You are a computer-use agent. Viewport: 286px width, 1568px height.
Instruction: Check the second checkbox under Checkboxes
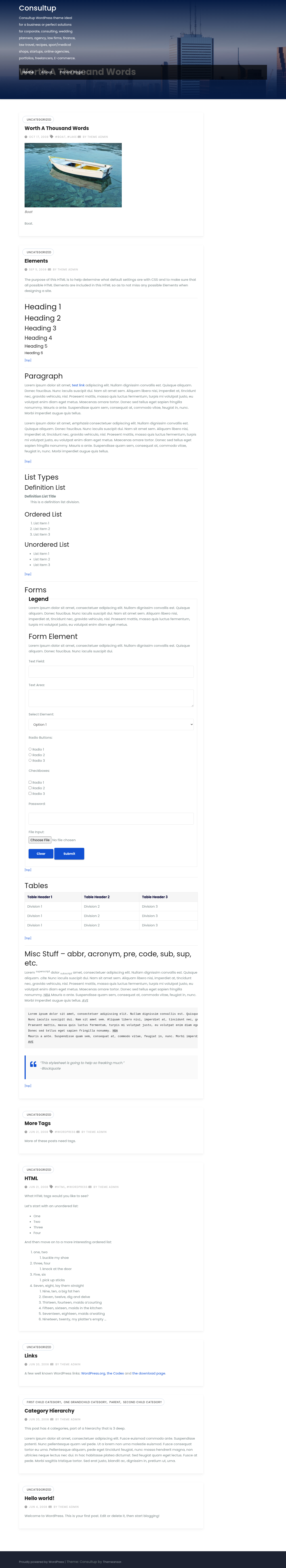[x=30, y=788]
